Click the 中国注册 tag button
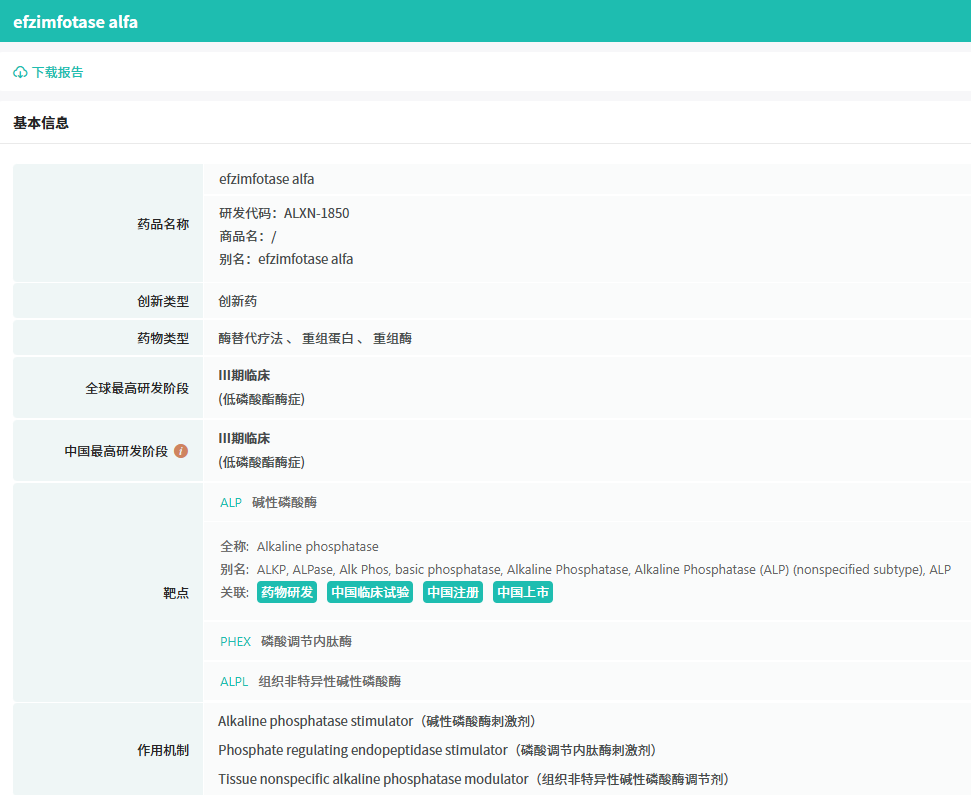 point(453,592)
